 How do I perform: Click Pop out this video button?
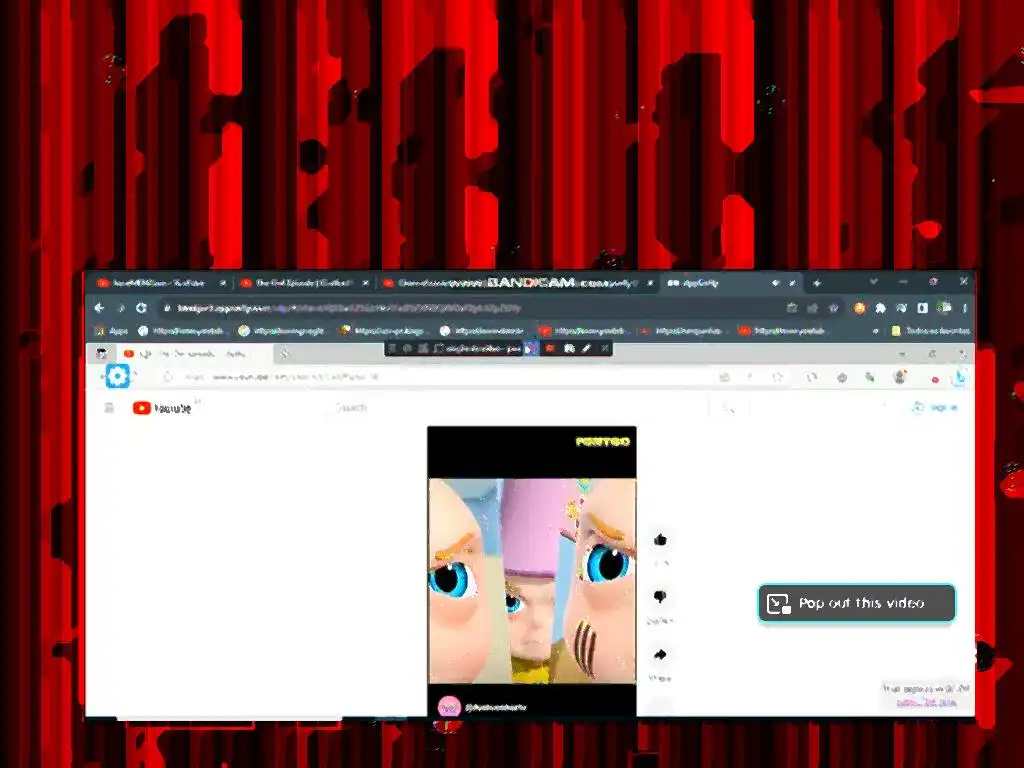(856, 603)
